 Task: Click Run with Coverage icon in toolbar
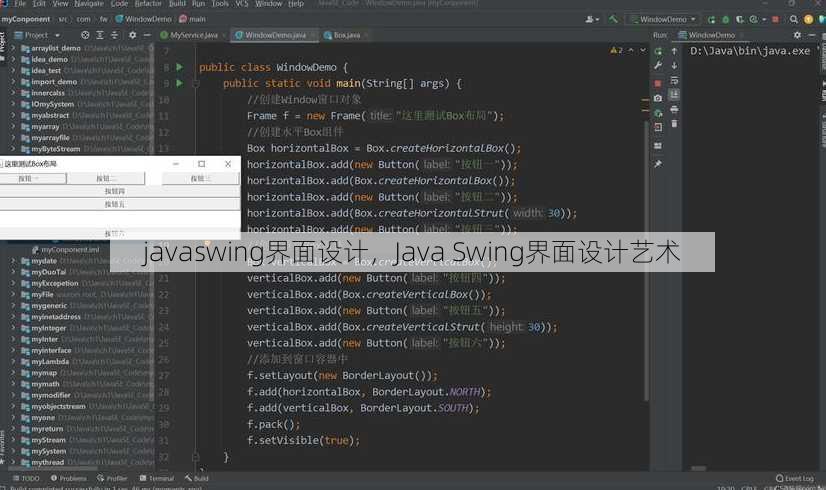pos(740,19)
